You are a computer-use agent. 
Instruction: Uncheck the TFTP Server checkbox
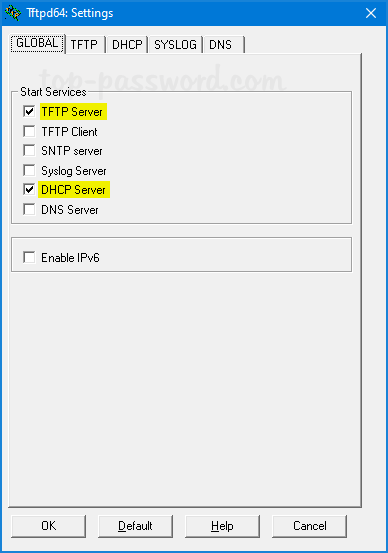pyautogui.click(x=29, y=111)
